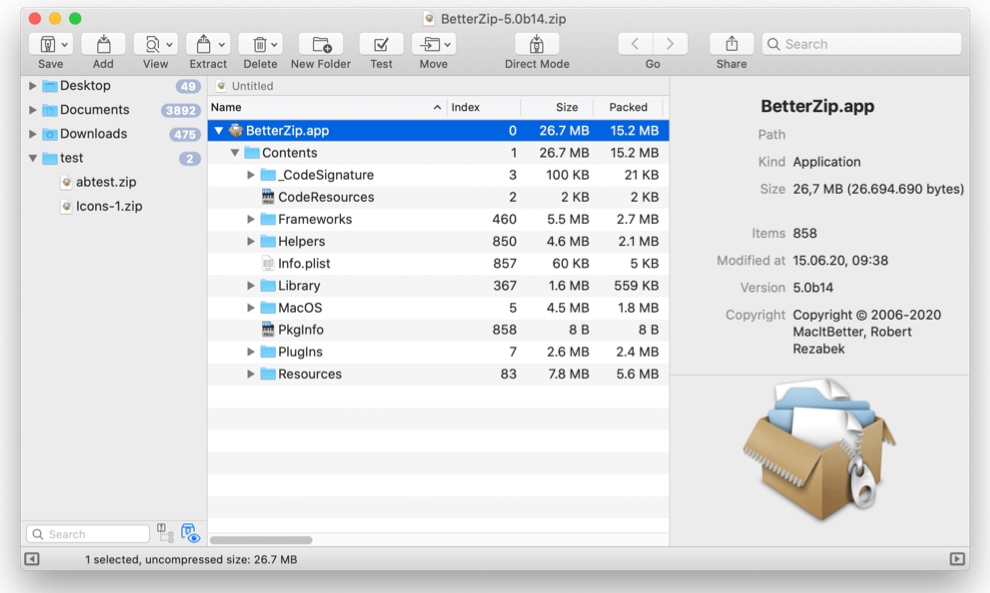Image resolution: width=990 pixels, height=593 pixels.
Task: Open the Save options dropdown arrow
Action: click(64, 45)
